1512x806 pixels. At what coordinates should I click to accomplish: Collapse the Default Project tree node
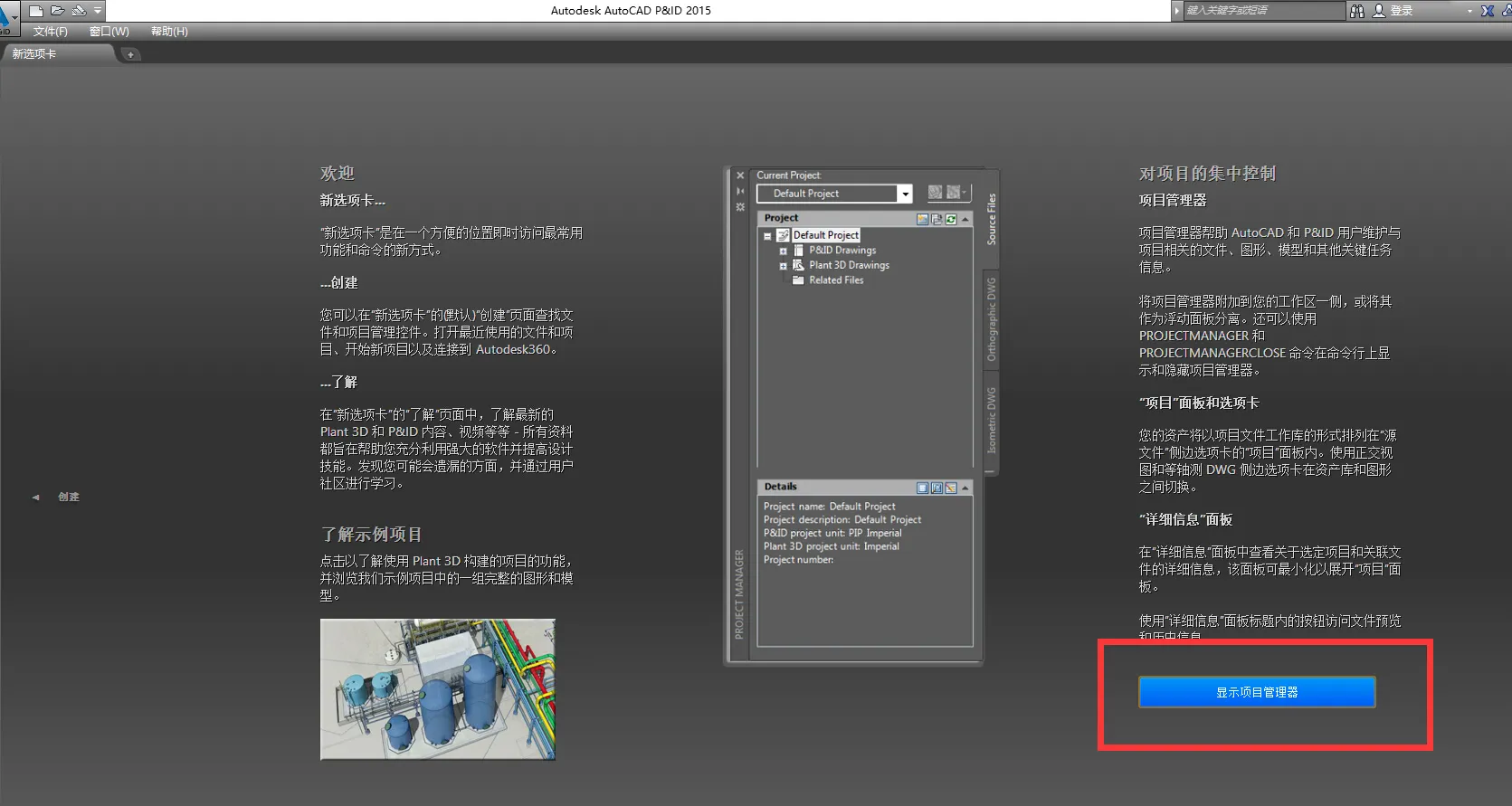pos(767,236)
